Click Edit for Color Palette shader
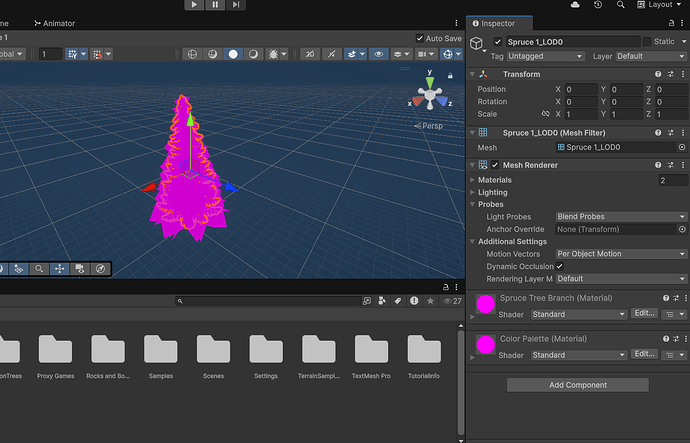 [x=645, y=354]
